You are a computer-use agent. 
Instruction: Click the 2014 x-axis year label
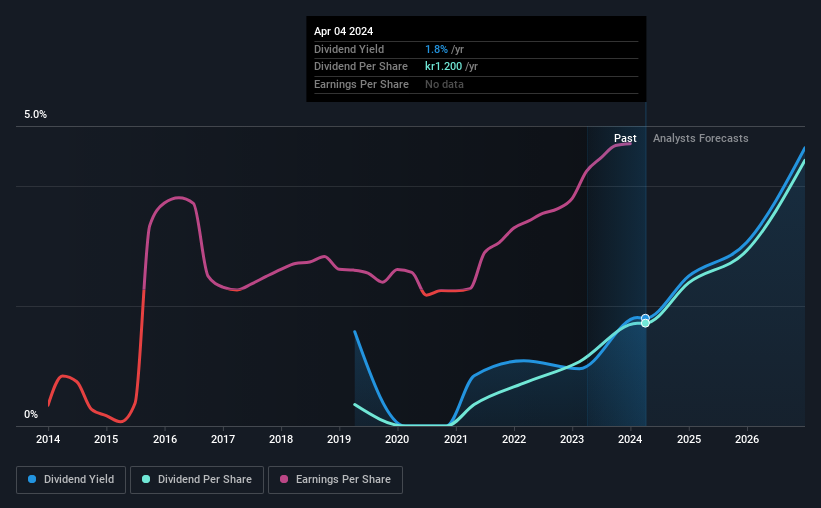click(48, 439)
